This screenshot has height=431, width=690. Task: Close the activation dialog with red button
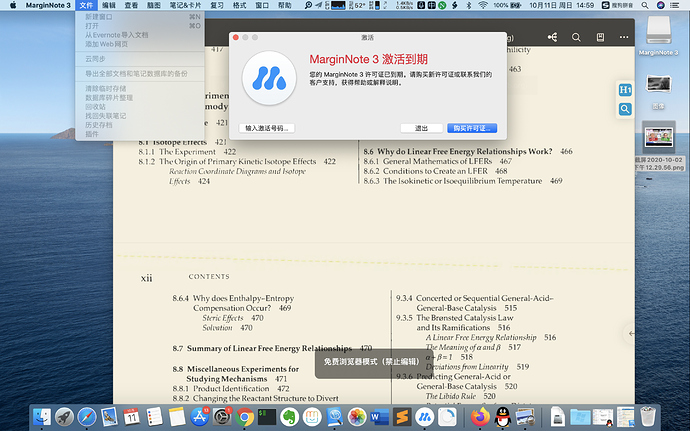[x=236, y=37]
